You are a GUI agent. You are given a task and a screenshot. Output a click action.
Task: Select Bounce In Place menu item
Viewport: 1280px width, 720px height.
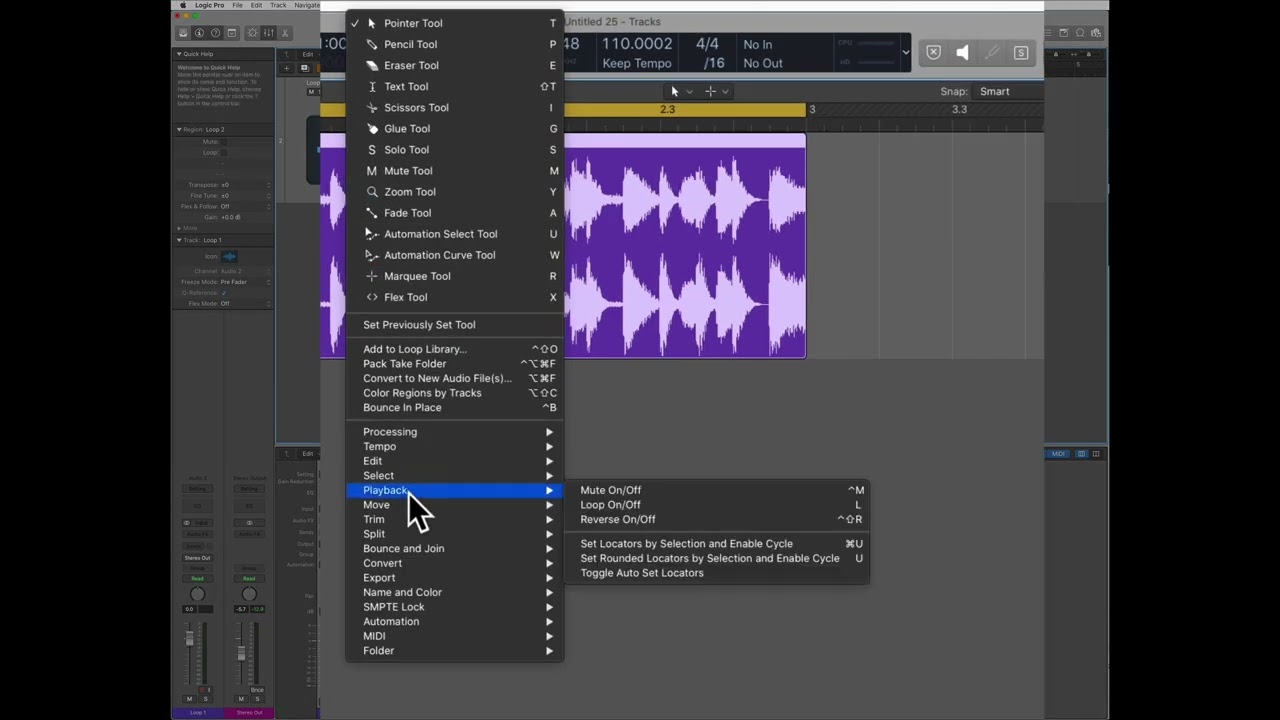(x=454, y=408)
